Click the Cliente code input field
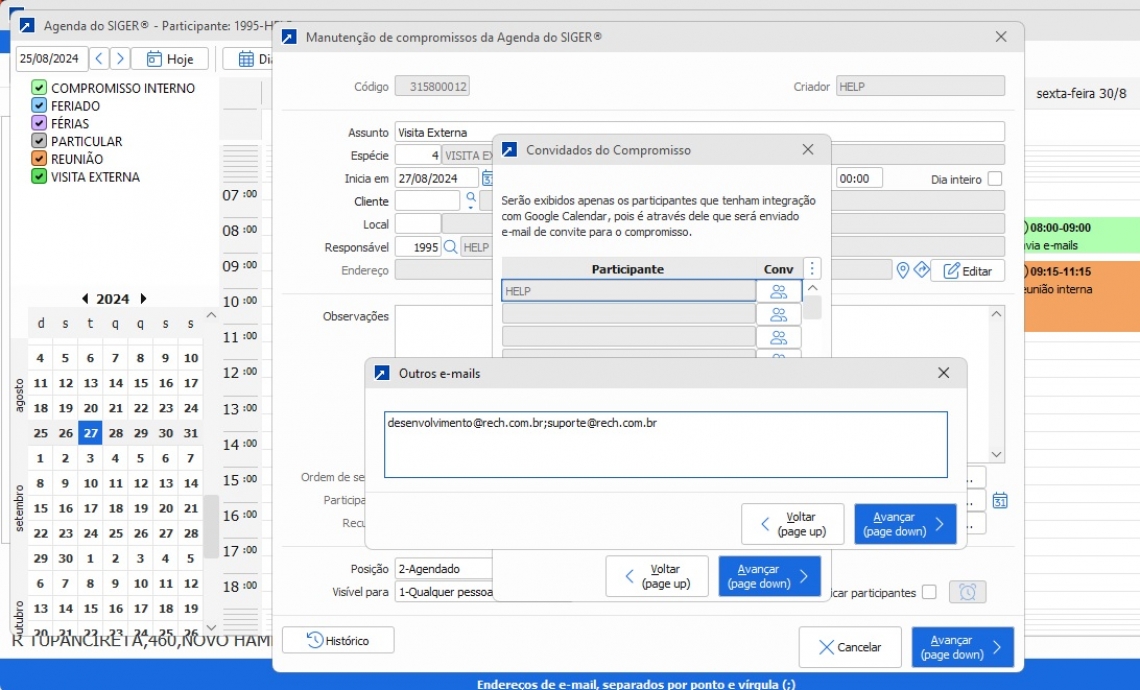This screenshot has height=690, width=1140. (428, 201)
